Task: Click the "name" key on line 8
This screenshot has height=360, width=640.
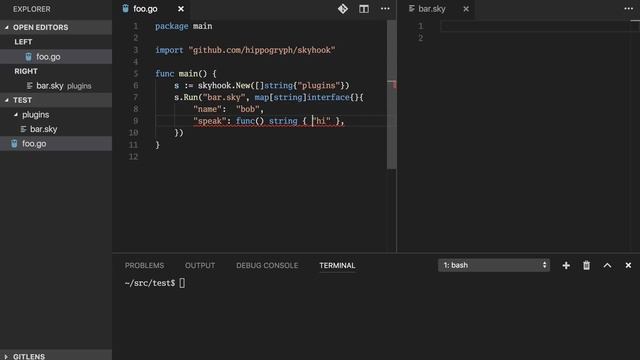Action: tap(207, 109)
